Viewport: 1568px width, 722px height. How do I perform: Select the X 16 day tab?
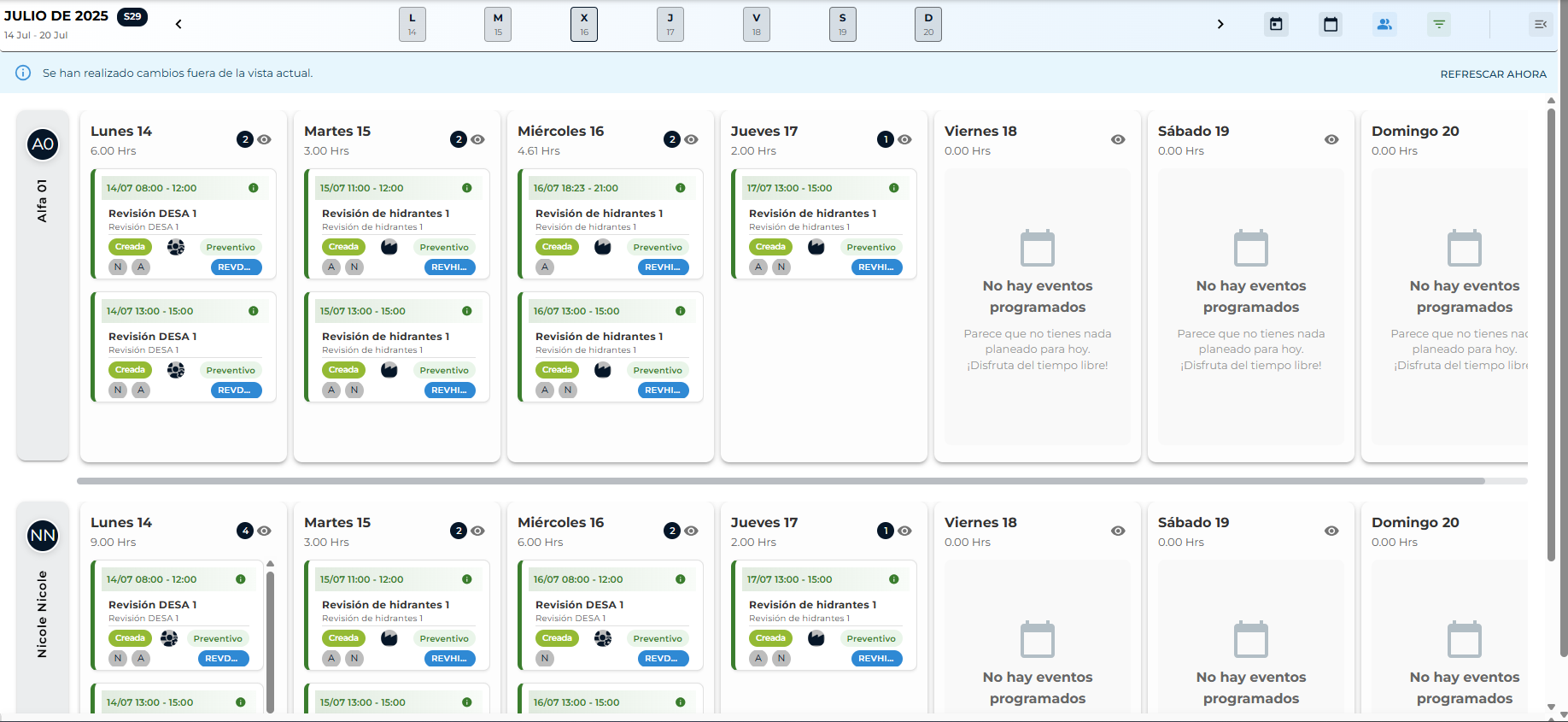tap(584, 24)
